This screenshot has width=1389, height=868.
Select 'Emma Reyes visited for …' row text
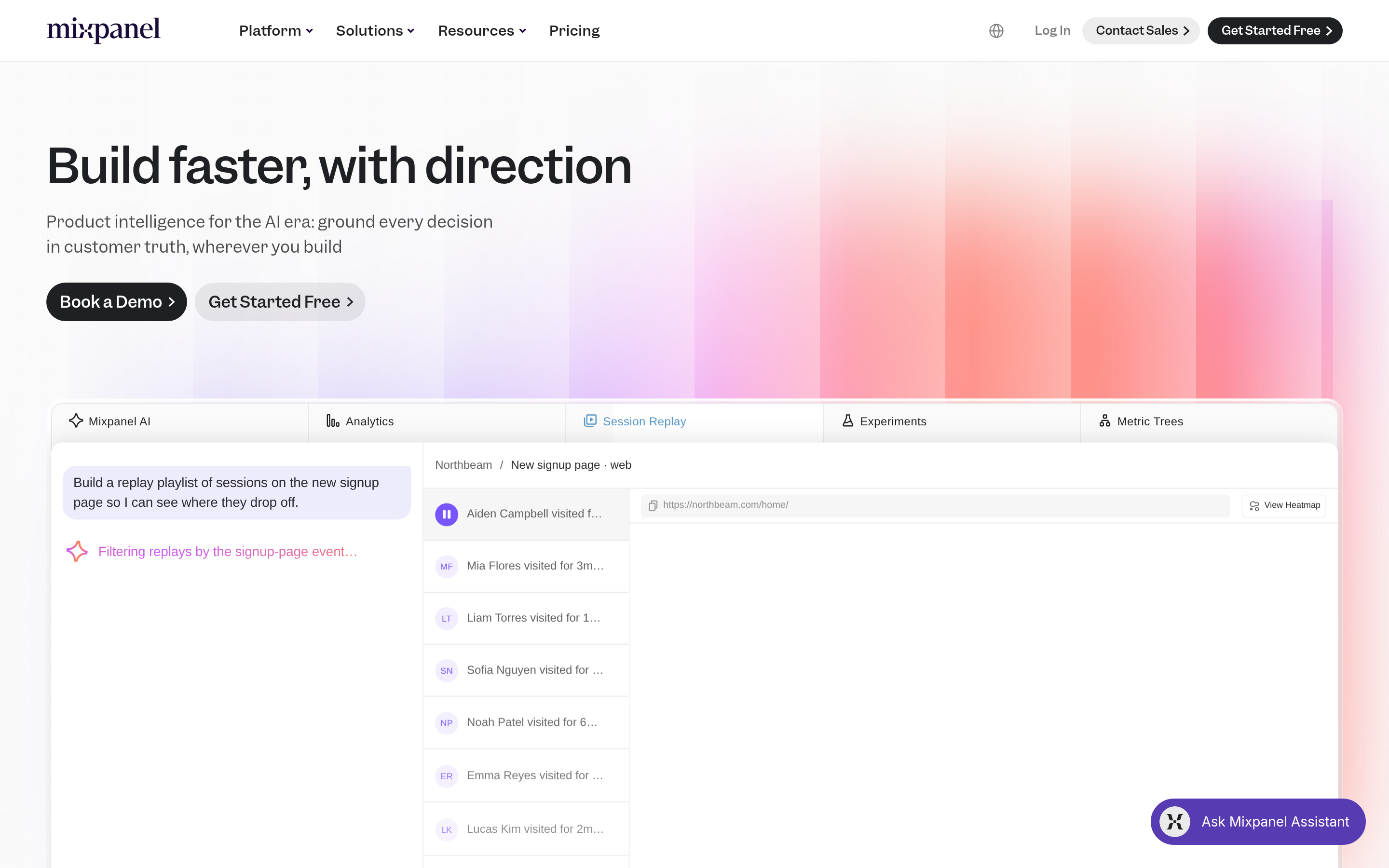tap(534, 775)
